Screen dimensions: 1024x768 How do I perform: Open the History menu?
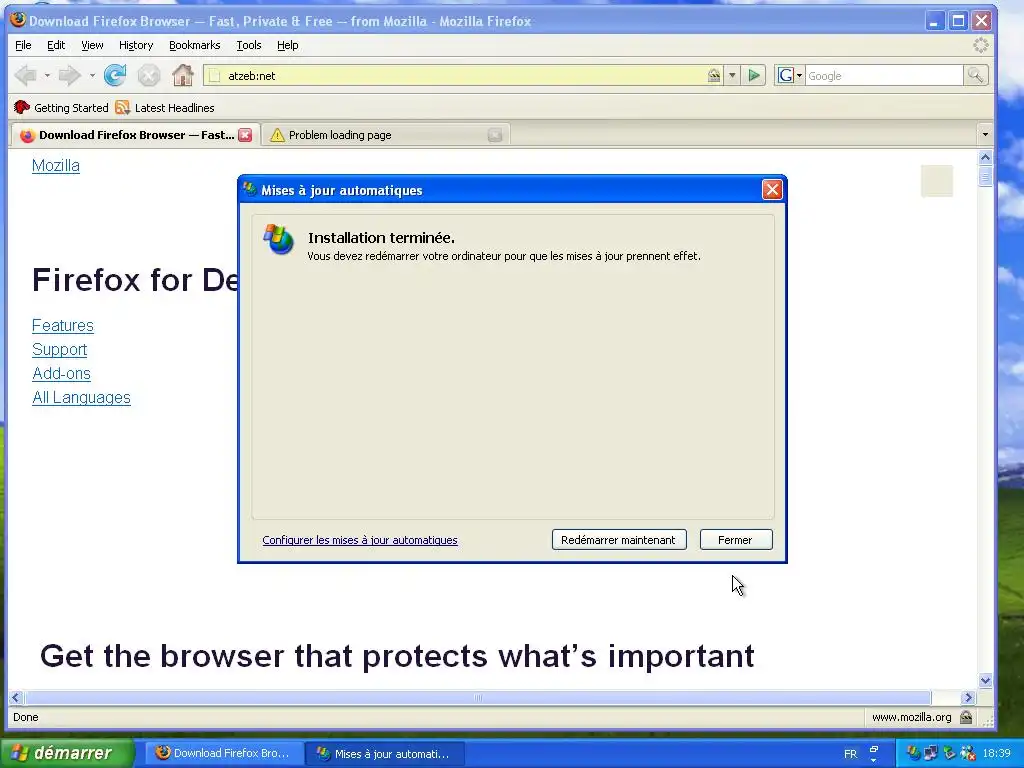tap(136, 45)
